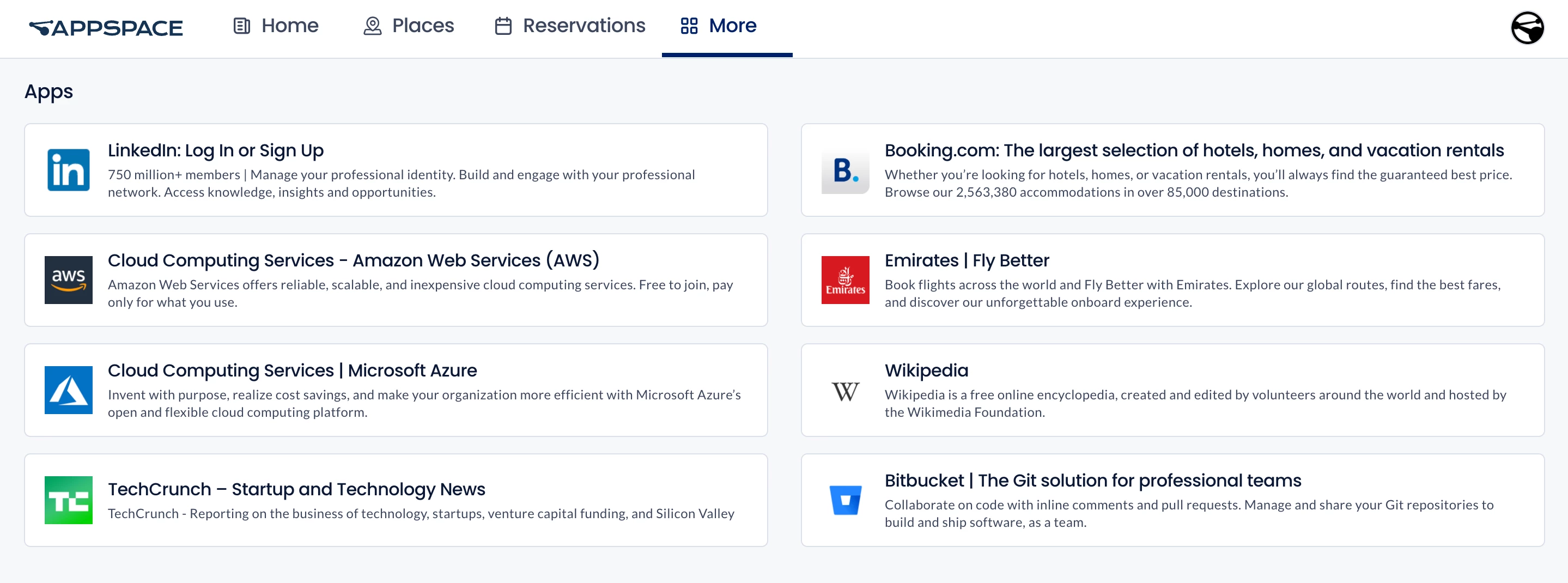1568x583 pixels.
Task: Select the More tab
Action: (727, 28)
